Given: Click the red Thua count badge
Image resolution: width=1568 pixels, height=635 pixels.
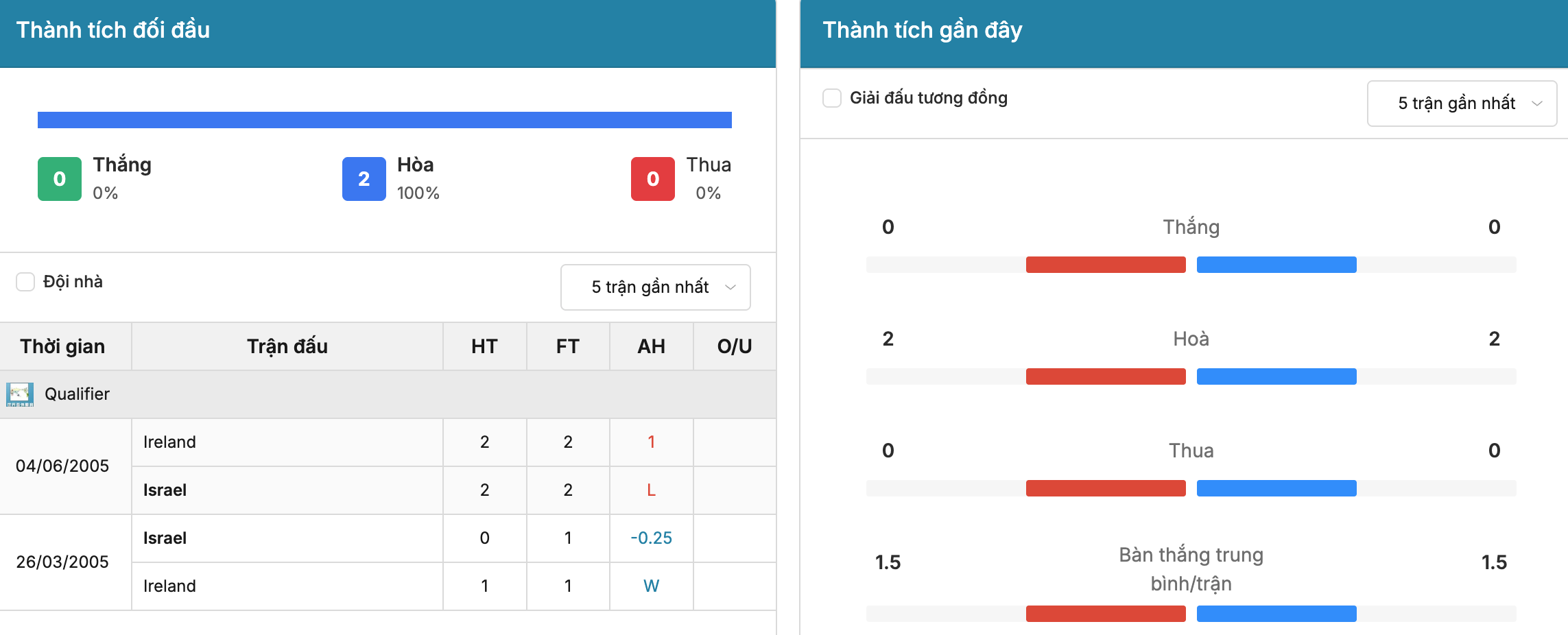Looking at the screenshot, I should (x=653, y=179).
